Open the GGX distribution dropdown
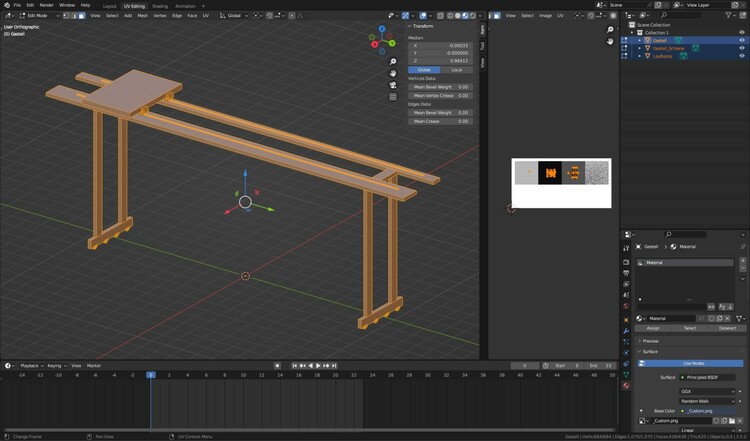Viewport: 750px width, 441px height. click(x=707, y=391)
